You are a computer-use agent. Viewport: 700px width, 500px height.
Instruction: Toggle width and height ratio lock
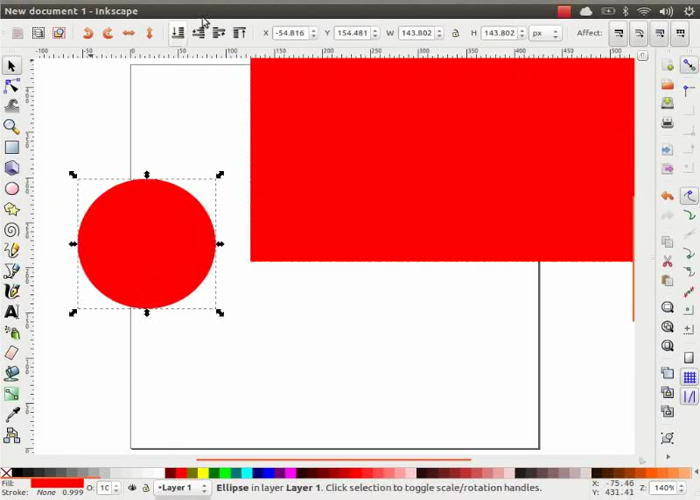(x=455, y=33)
